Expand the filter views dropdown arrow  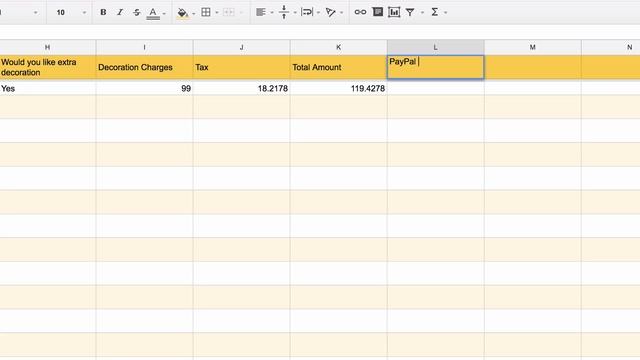point(422,13)
